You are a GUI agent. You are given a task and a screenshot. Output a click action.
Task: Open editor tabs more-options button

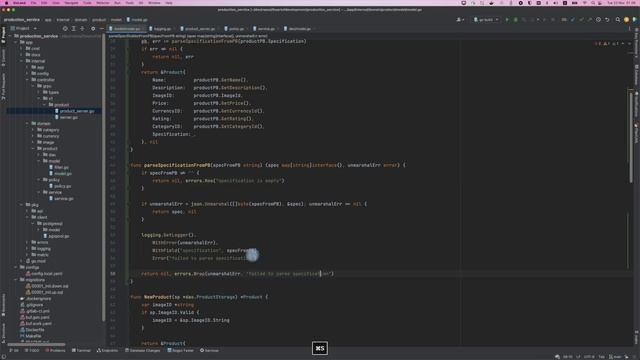tap(629, 29)
